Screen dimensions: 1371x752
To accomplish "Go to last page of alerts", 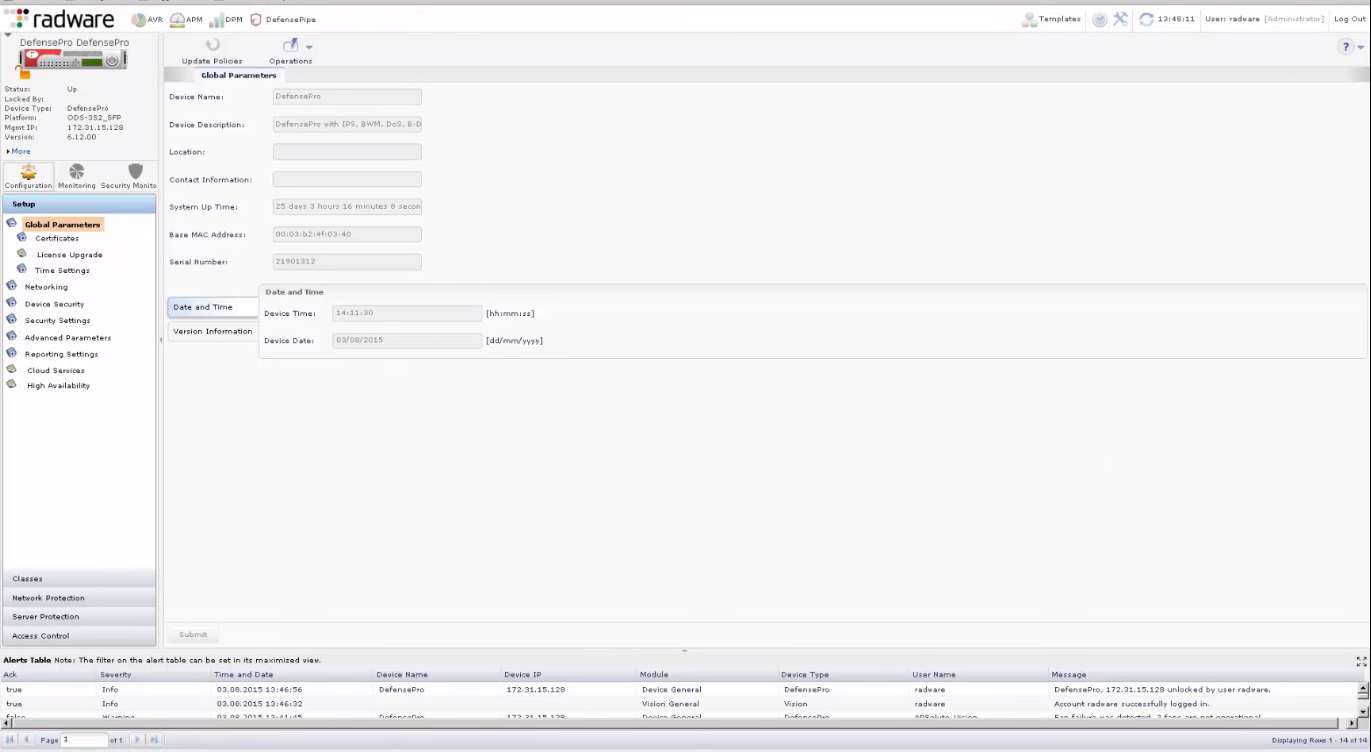I will (153, 740).
